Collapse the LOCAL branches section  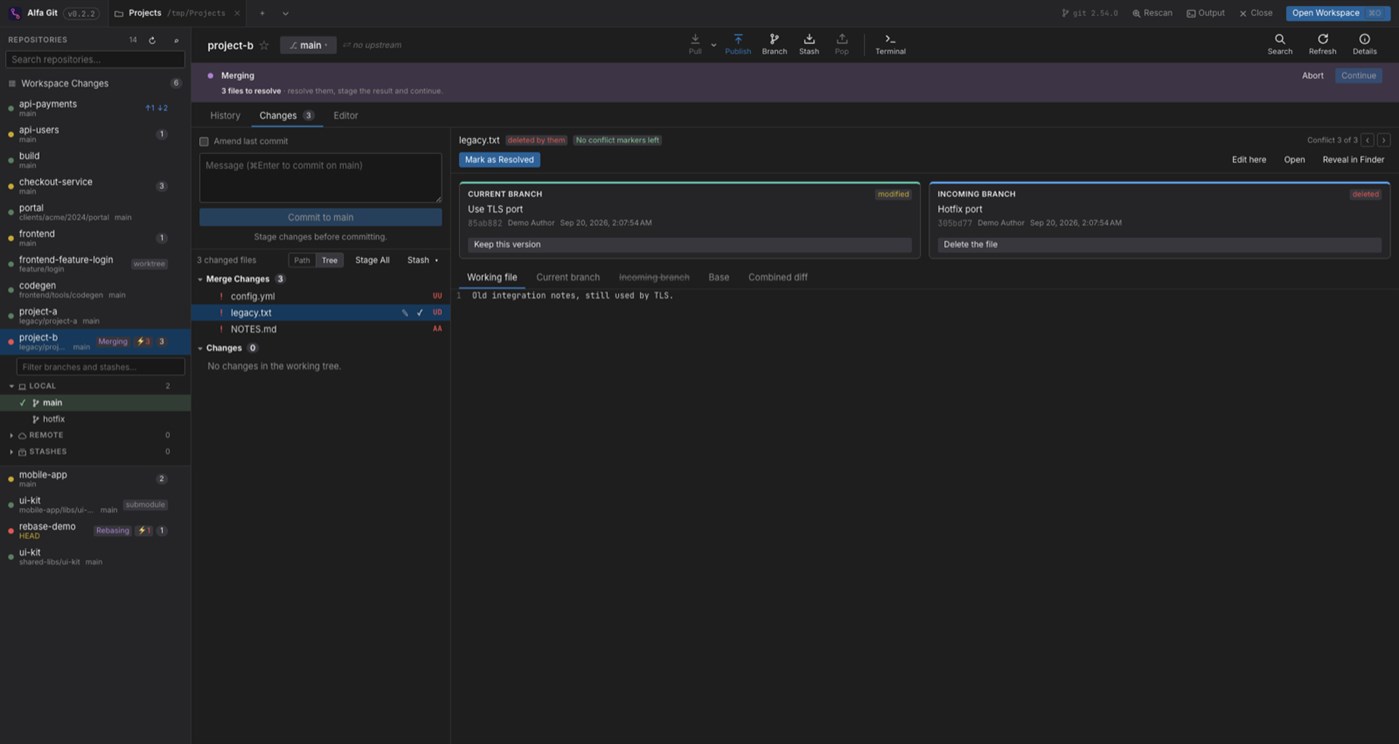tap(12, 386)
